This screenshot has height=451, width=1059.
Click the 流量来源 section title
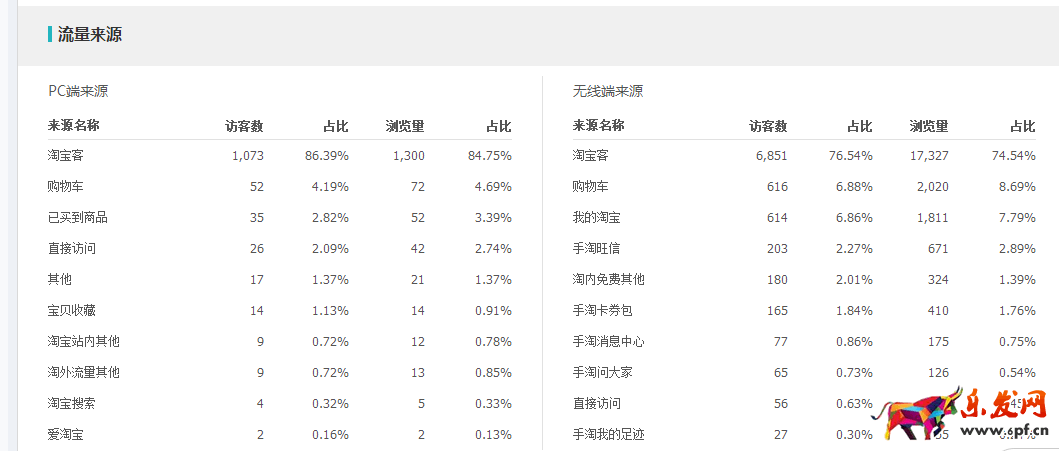pos(90,35)
